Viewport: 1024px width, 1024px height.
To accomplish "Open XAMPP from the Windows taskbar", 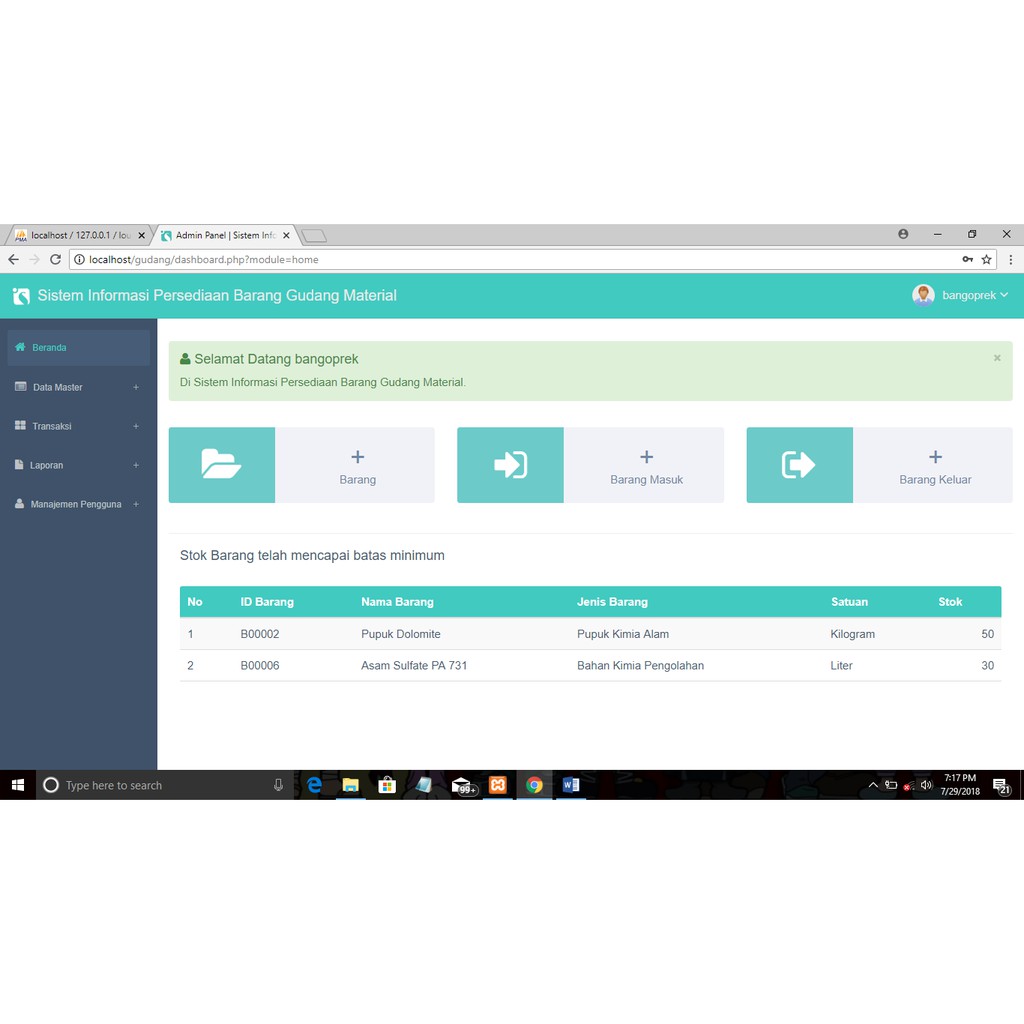I will click(x=498, y=785).
